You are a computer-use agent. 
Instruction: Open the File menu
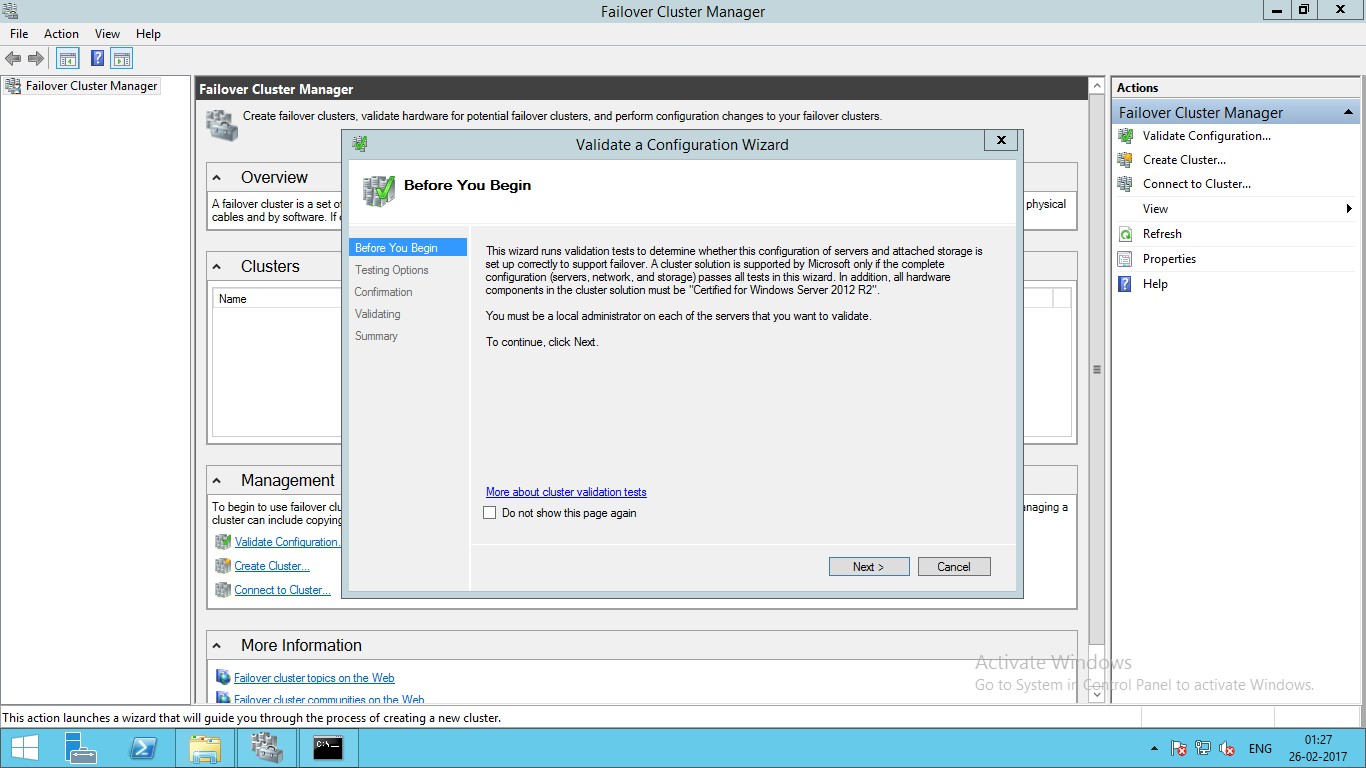point(19,34)
